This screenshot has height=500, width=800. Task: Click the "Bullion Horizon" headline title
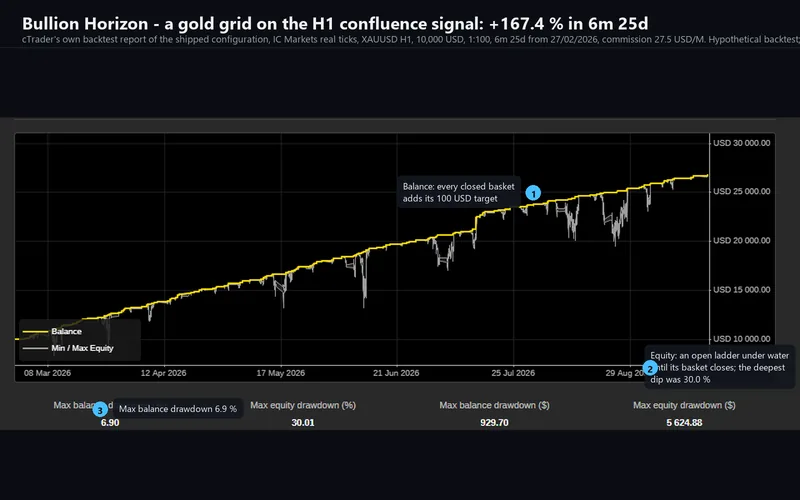click(x=335, y=23)
